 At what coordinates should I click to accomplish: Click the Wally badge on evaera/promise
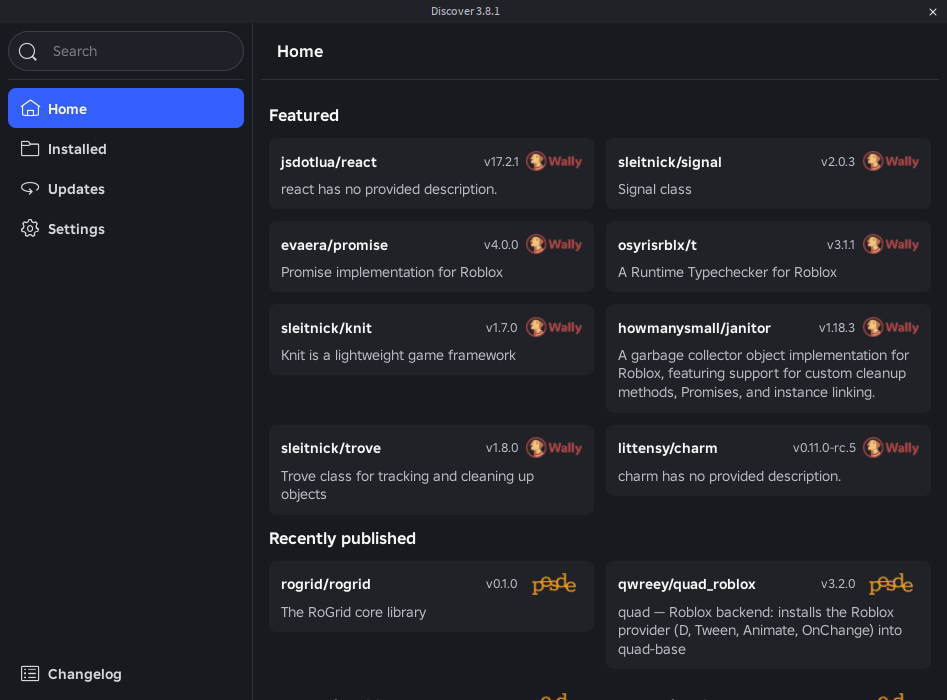click(x=554, y=244)
